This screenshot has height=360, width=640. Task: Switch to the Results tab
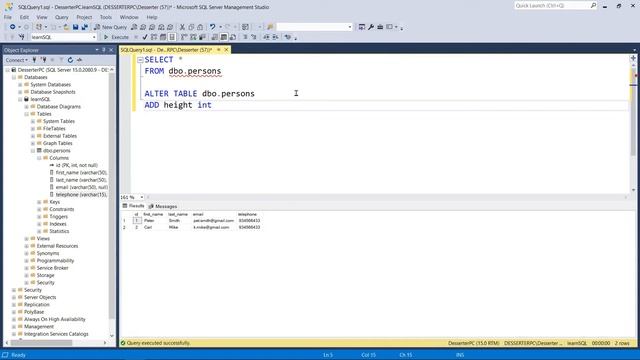coord(133,206)
